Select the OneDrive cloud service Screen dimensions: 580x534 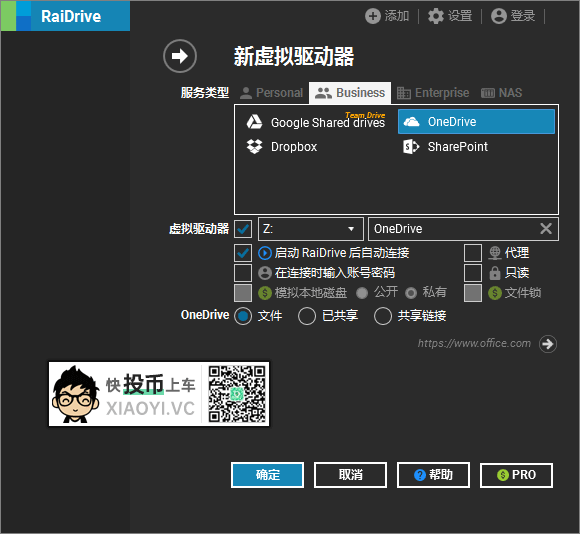pos(476,122)
